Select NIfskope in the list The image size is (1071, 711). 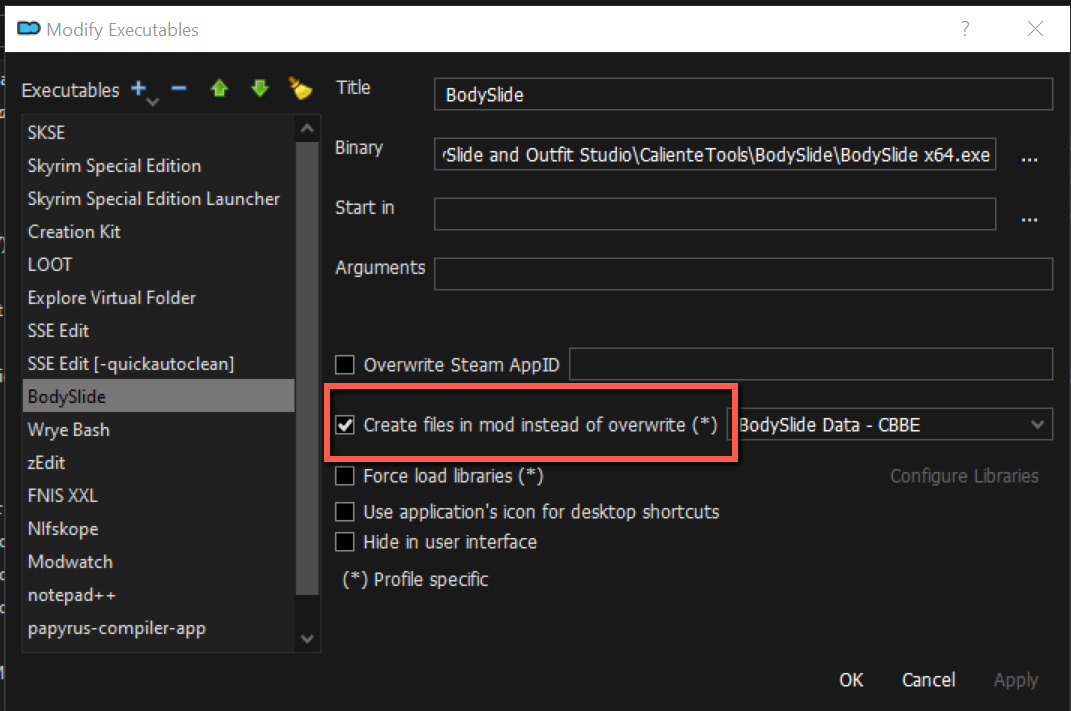click(158, 529)
